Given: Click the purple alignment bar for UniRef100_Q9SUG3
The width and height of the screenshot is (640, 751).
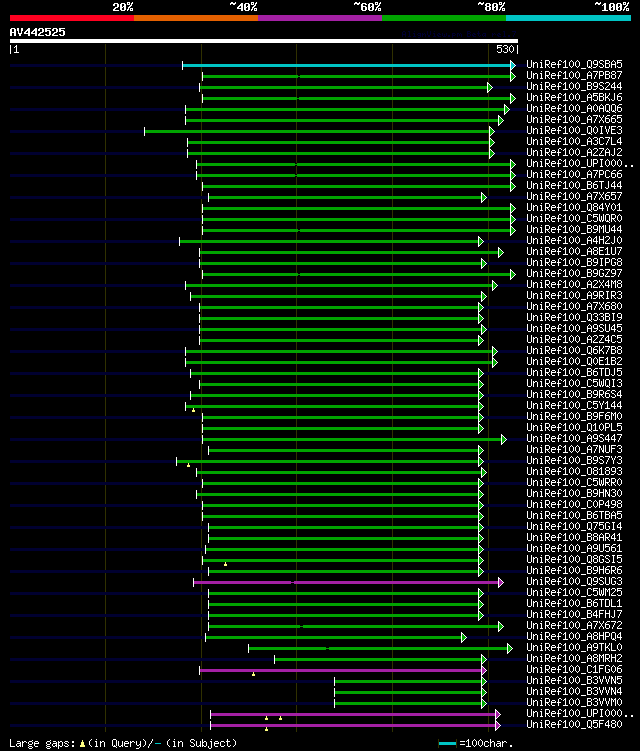Looking at the screenshot, I should [x=347, y=582].
